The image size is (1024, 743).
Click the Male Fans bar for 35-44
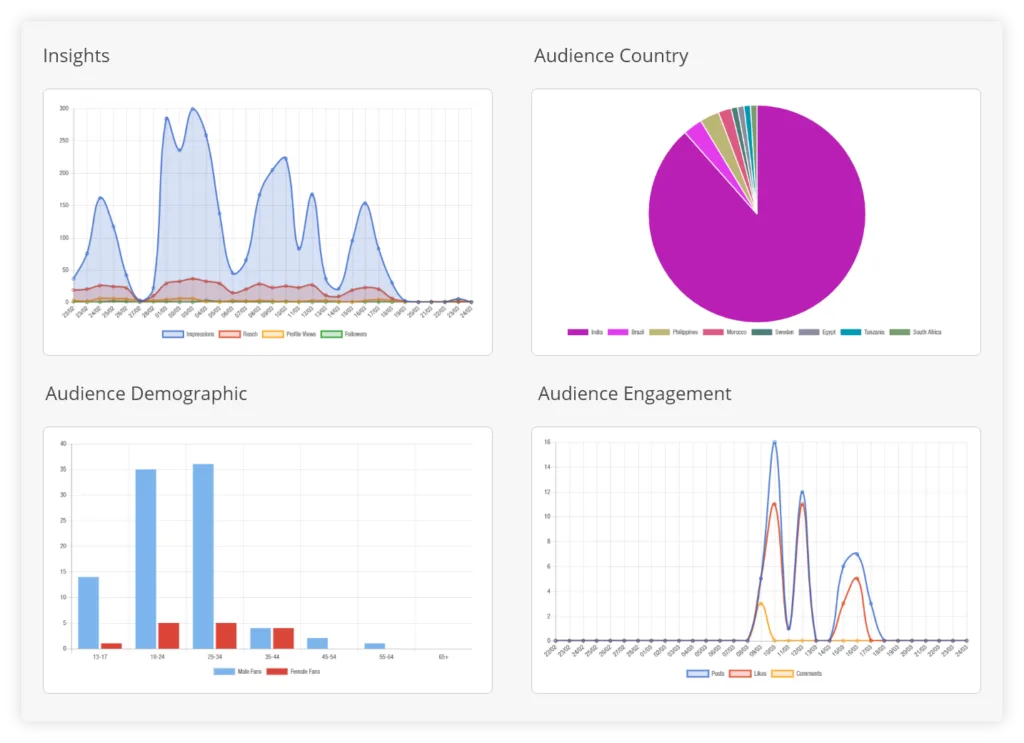[261, 638]
